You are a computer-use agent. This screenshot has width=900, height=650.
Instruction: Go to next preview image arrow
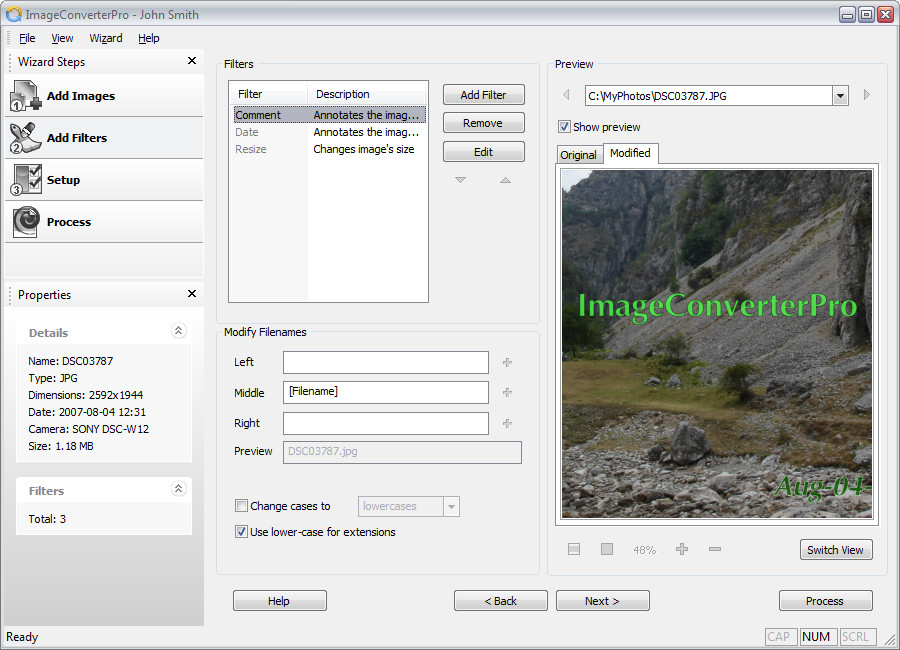tap(867, 95)
